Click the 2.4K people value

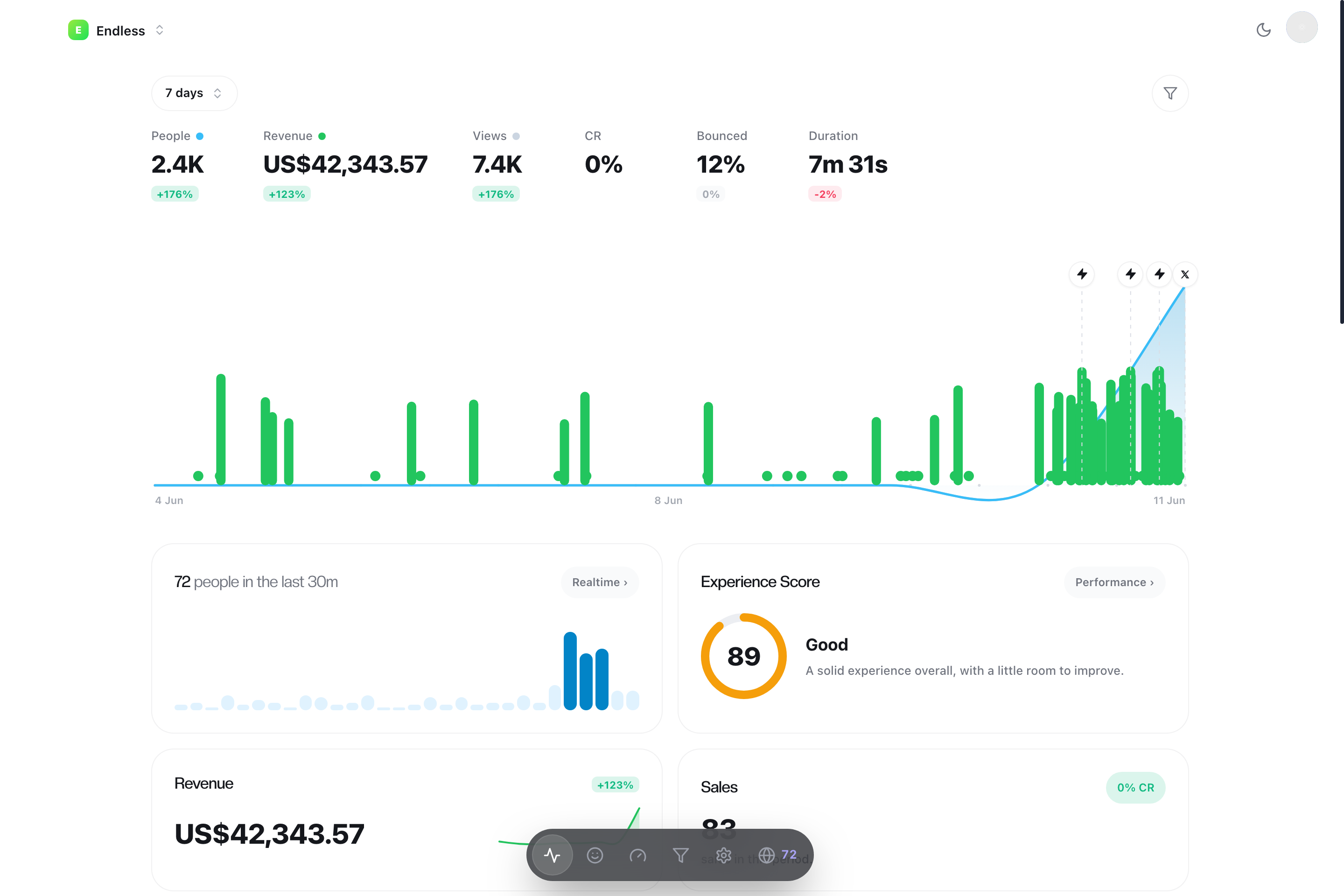click(x=177, y=165)
